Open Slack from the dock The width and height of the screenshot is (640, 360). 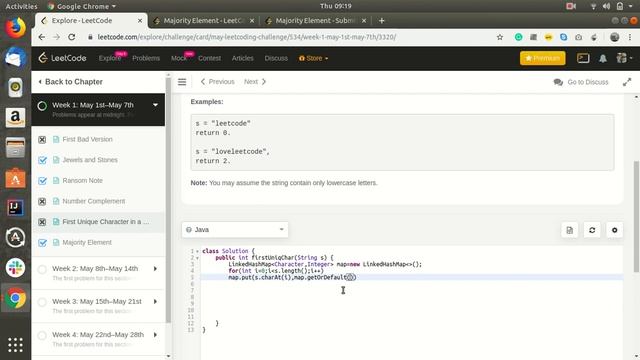(x=16, y=268)
